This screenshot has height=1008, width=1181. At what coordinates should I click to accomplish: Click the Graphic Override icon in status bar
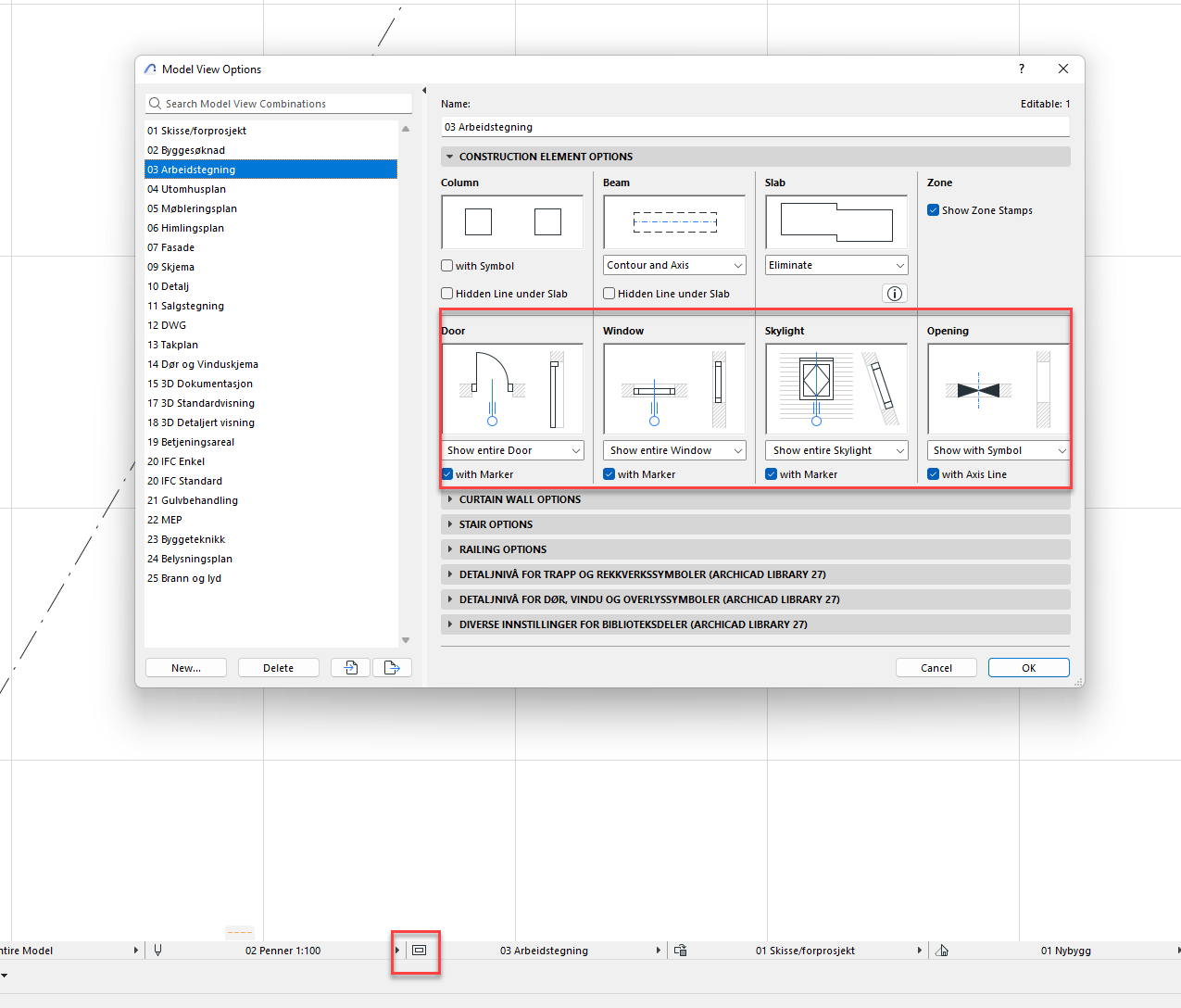681,951
